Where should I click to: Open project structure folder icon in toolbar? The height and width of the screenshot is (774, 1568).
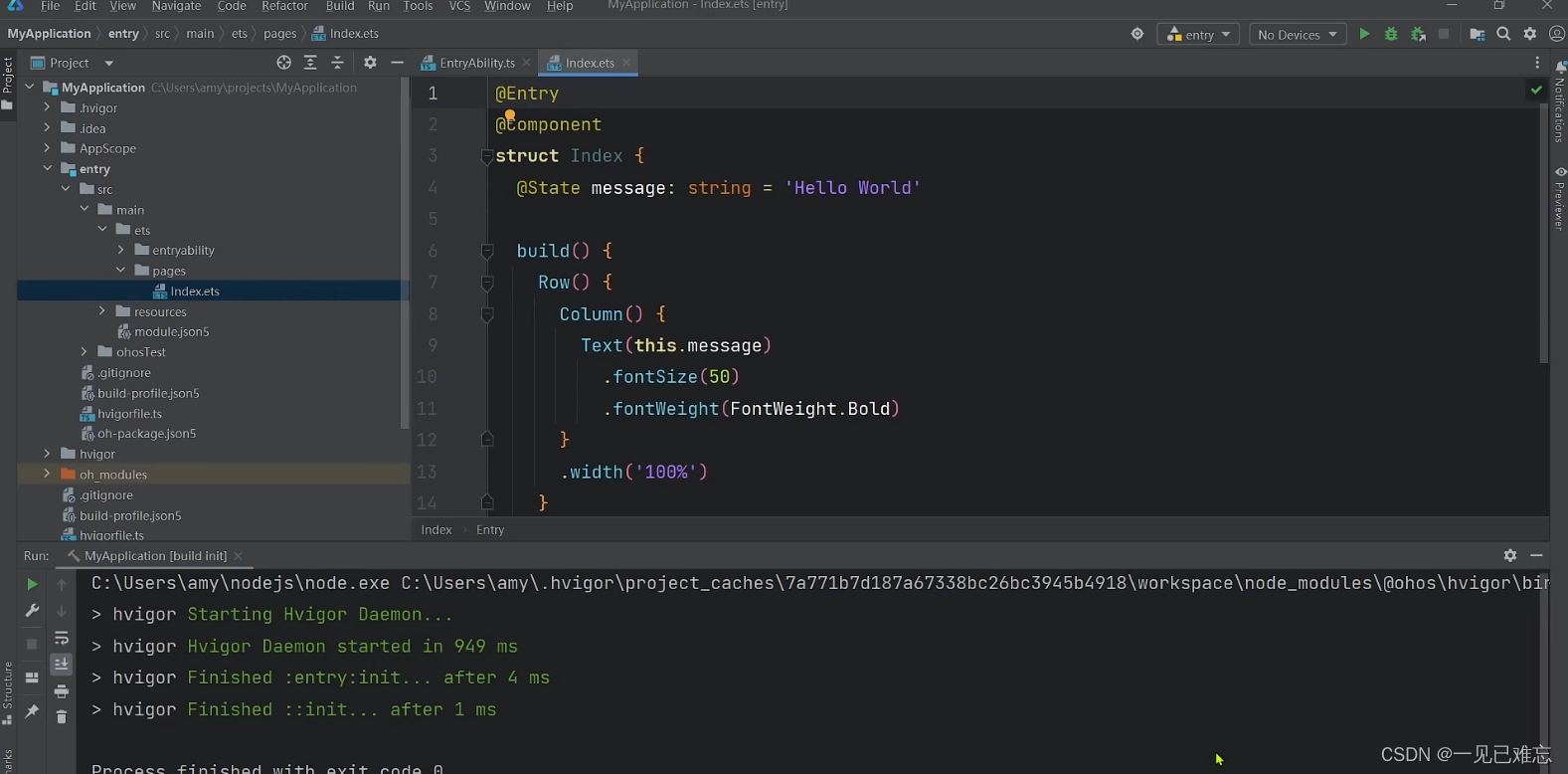pos(1478,34)
